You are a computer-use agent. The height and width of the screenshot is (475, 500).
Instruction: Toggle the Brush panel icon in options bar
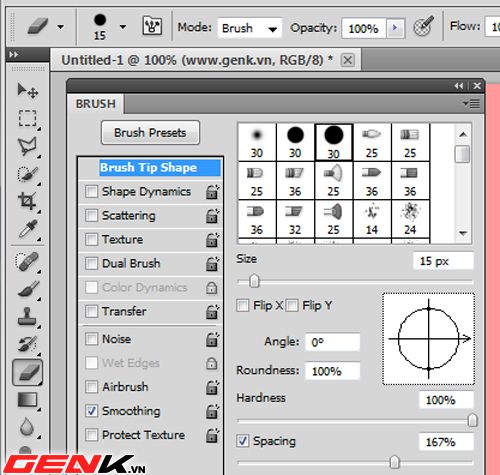point(153,26)
